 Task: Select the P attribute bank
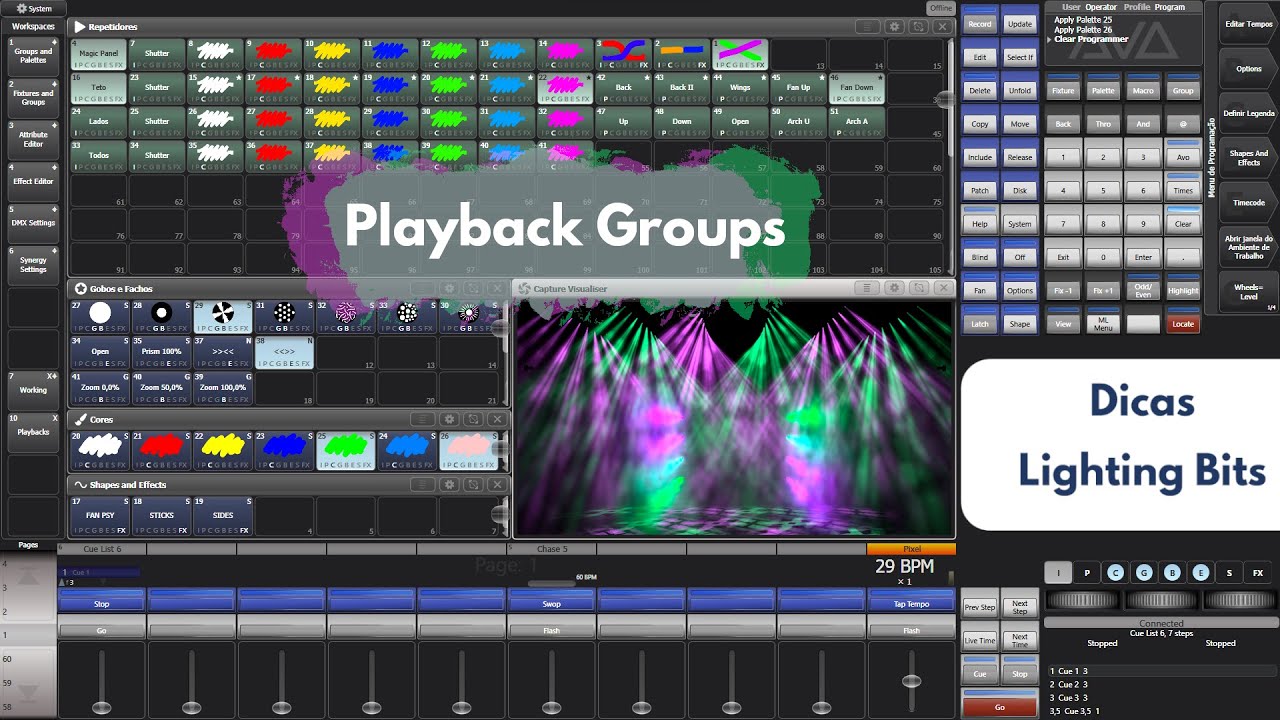(1087, 573)
